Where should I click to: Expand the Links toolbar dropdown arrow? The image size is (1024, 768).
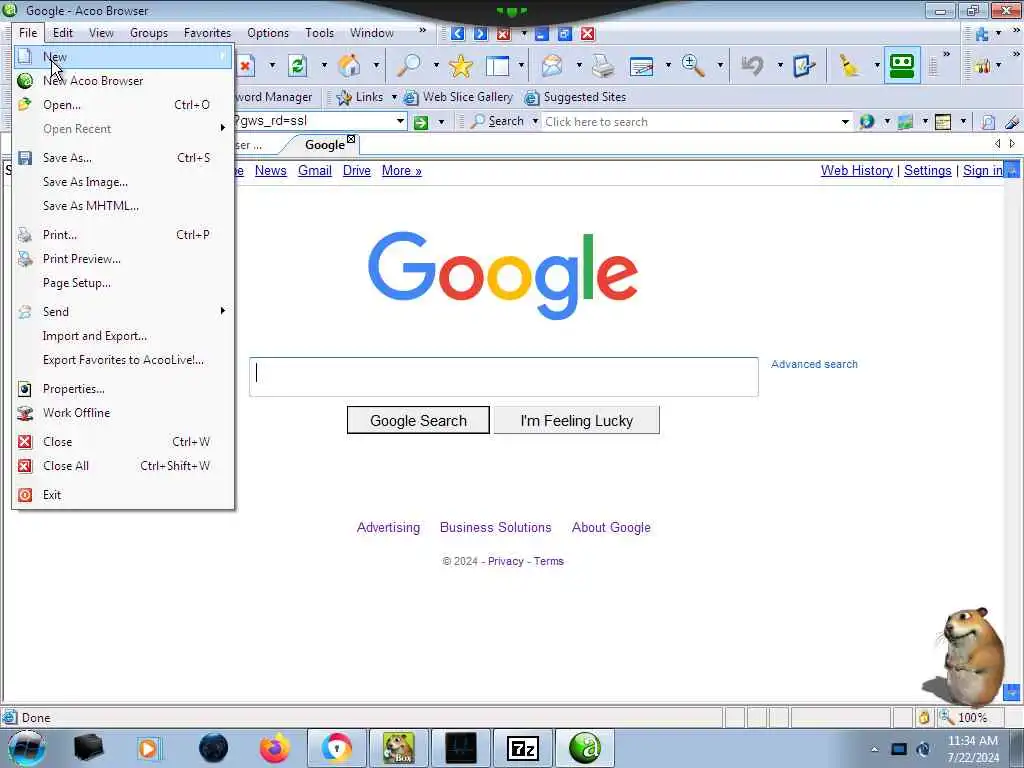[x=394, y=97]
